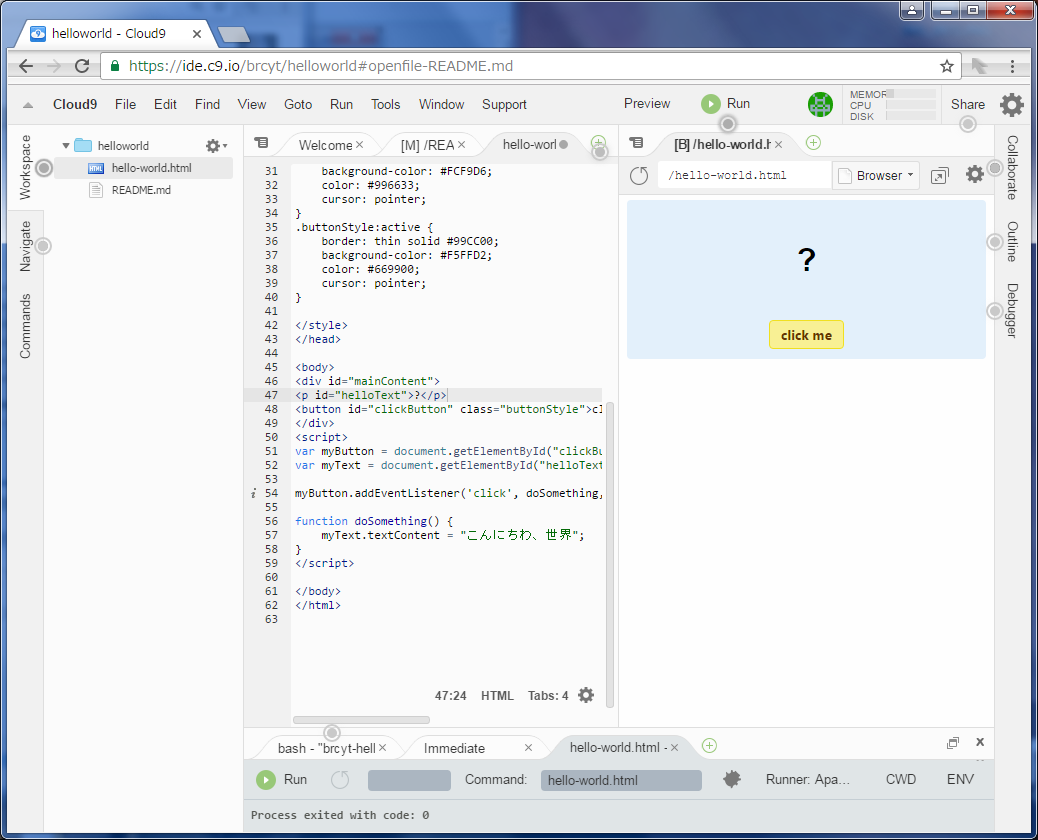
Task: Switch to the hello-world editor tab
Action: tap(529, 144)
